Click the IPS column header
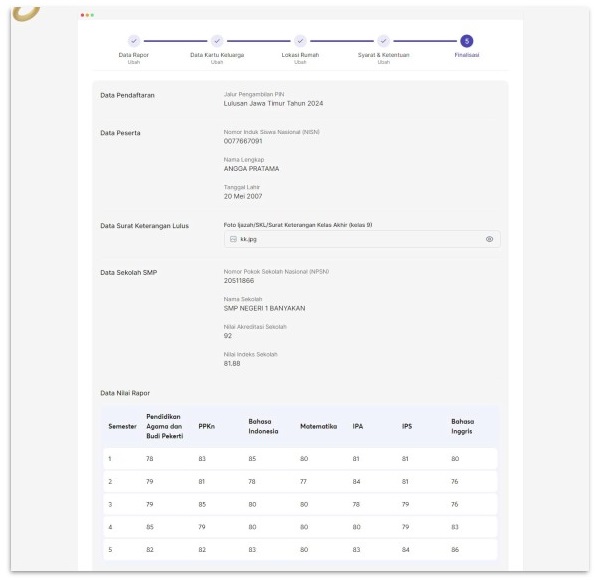The width and height of the screenshot is (601, 580). (407, 426)
